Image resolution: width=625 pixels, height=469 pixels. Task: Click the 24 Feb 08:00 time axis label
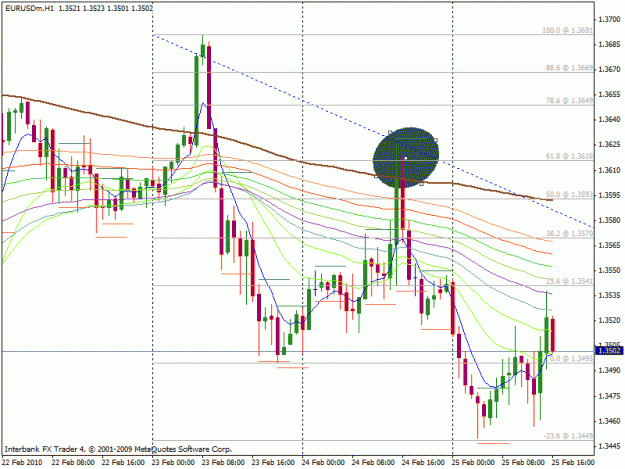tap(373, 462)
